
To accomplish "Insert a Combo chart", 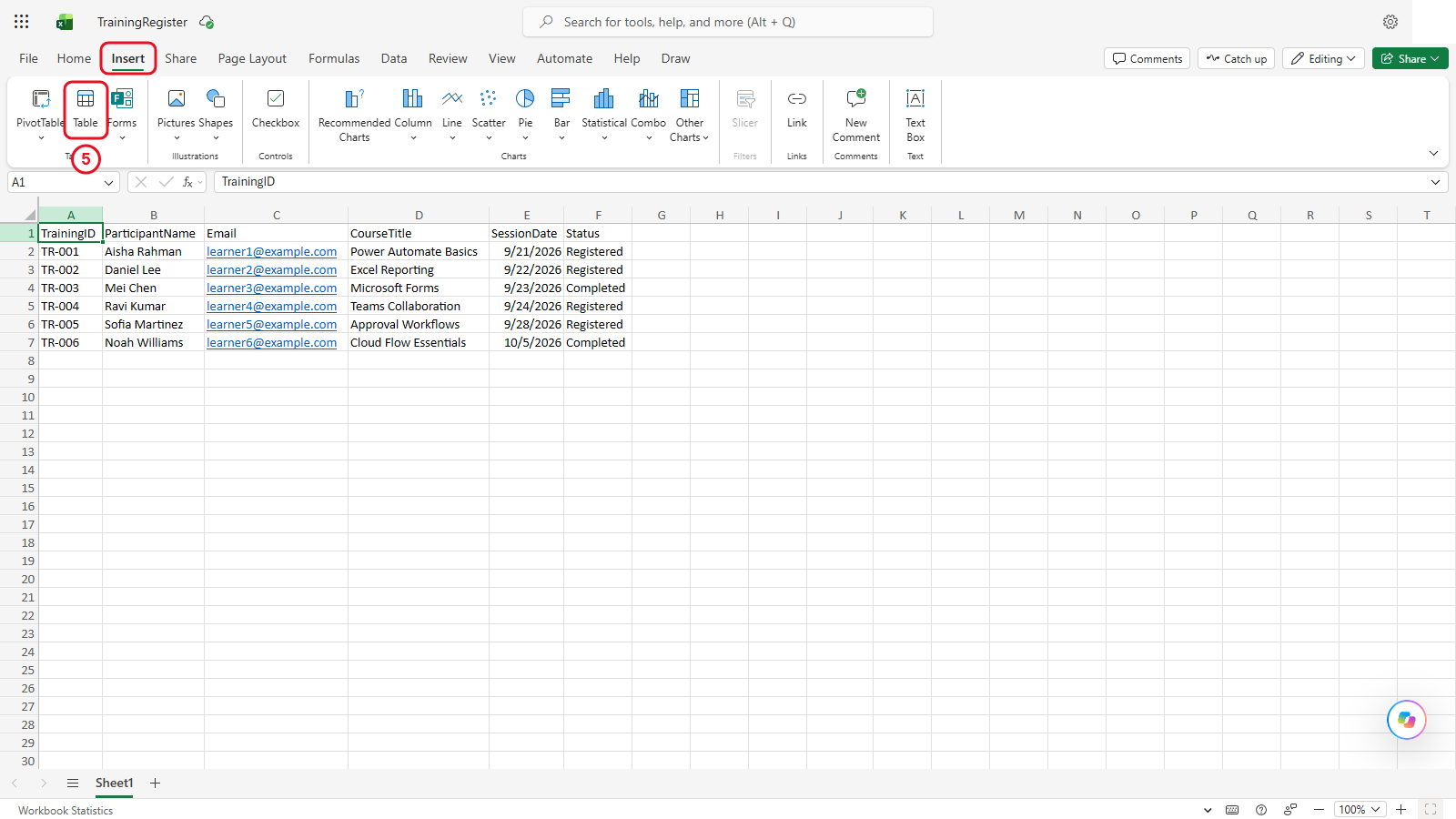I will (649, 114).
